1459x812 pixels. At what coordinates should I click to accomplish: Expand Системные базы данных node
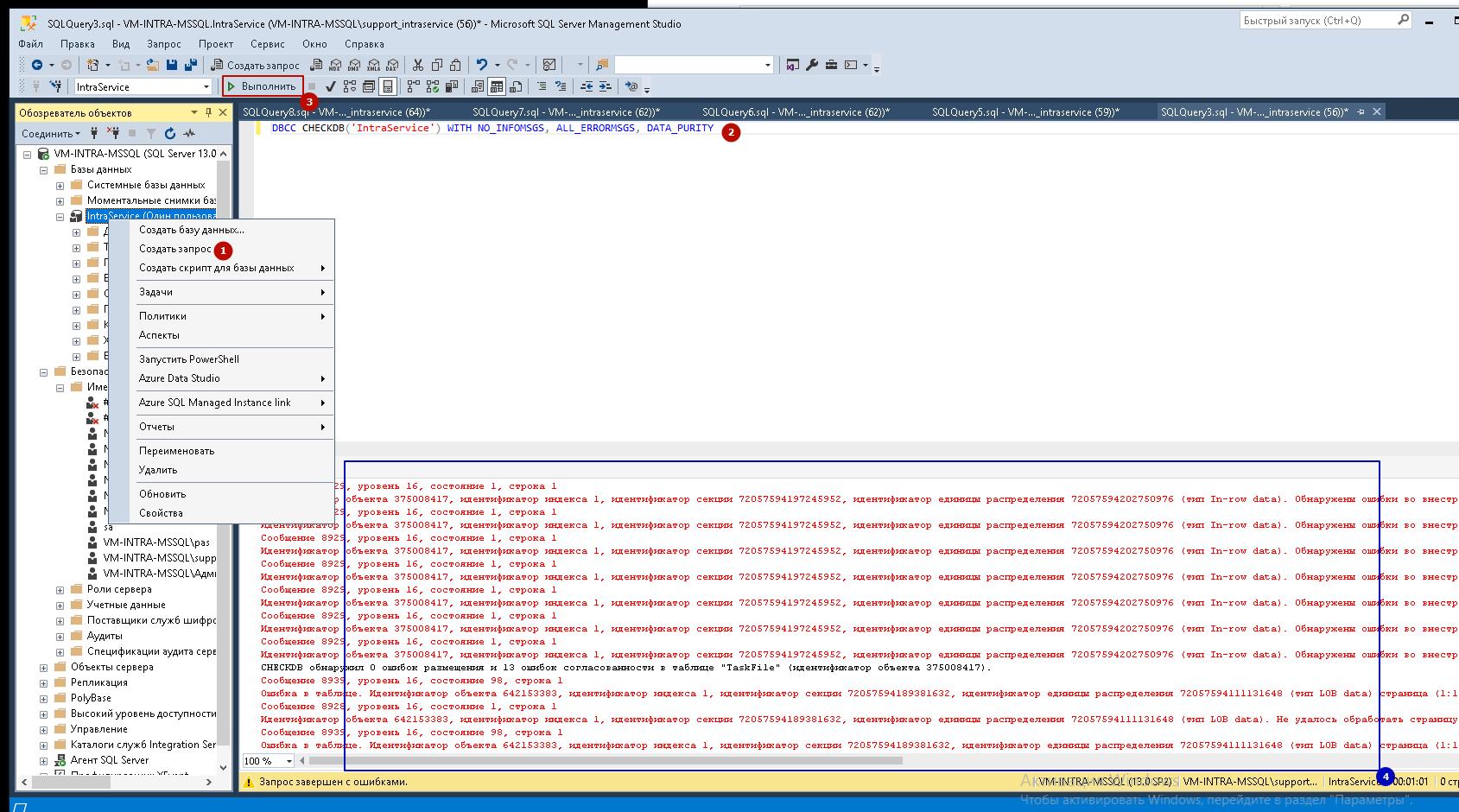(60, 185)
